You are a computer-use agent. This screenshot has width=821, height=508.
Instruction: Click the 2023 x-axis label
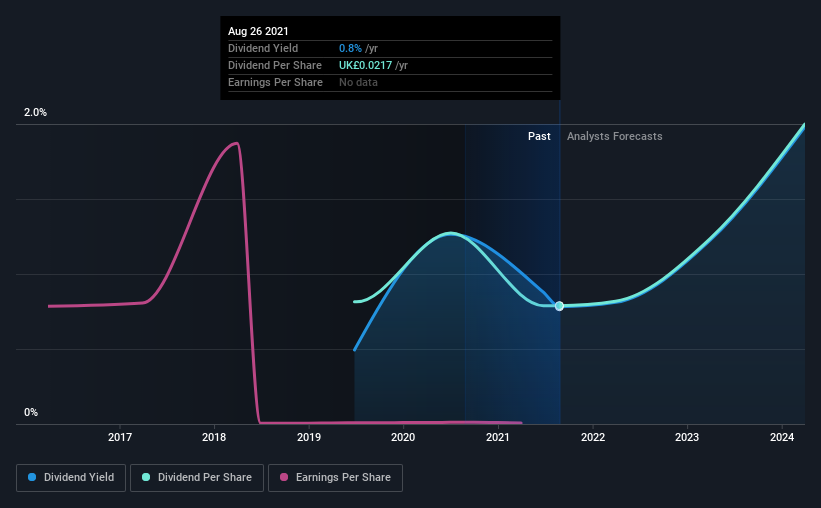click(687, 437)
